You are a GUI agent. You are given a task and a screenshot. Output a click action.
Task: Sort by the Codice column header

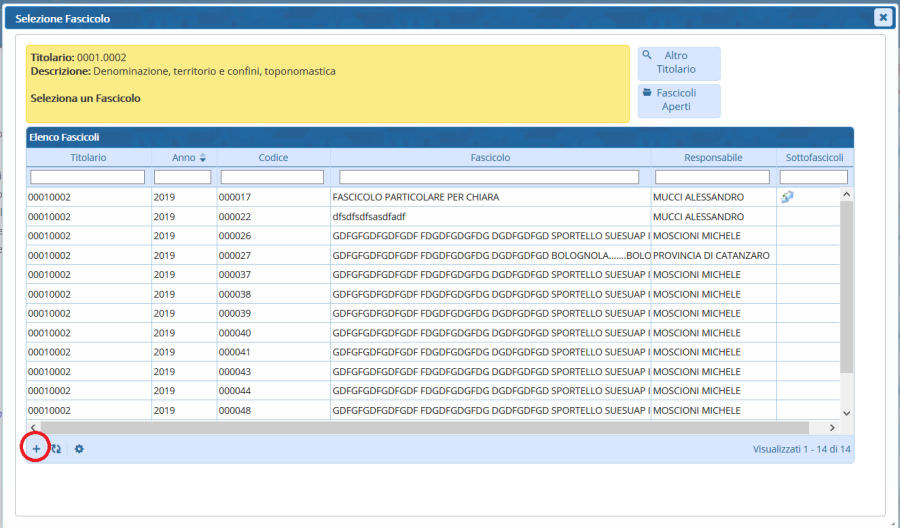[x=273, y=158]
